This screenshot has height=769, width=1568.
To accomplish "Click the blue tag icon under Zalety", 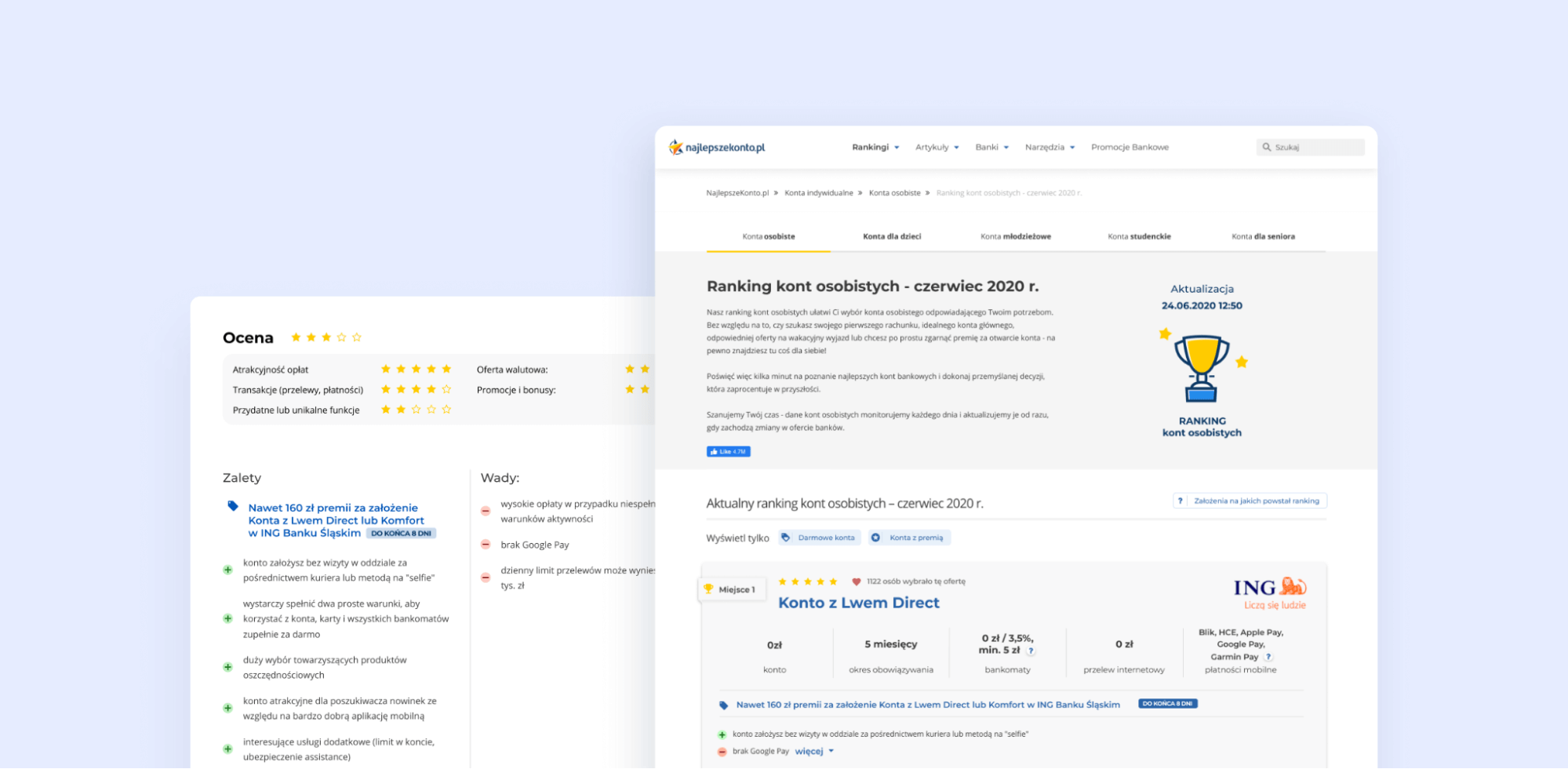I will tap(233, 506).
